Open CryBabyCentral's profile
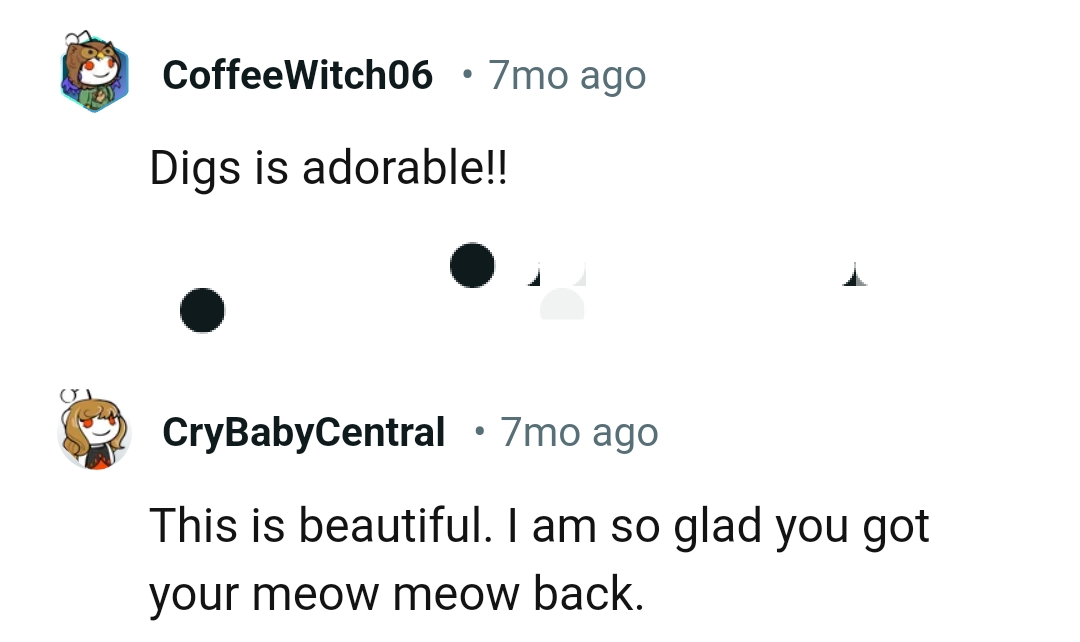This screenshot has height=642, width=1080. point(303,431)
